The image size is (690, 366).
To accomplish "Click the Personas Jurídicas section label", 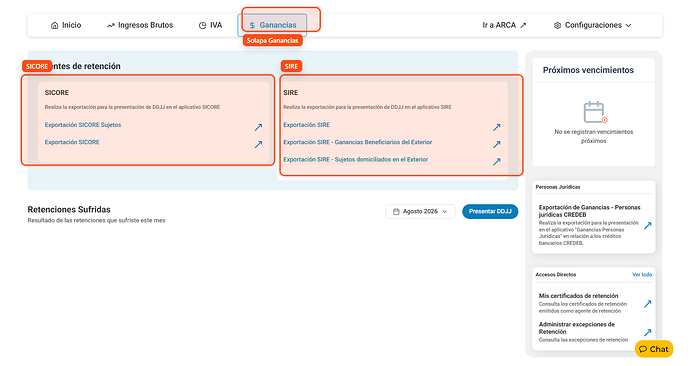I will click(x=558, y=187).
